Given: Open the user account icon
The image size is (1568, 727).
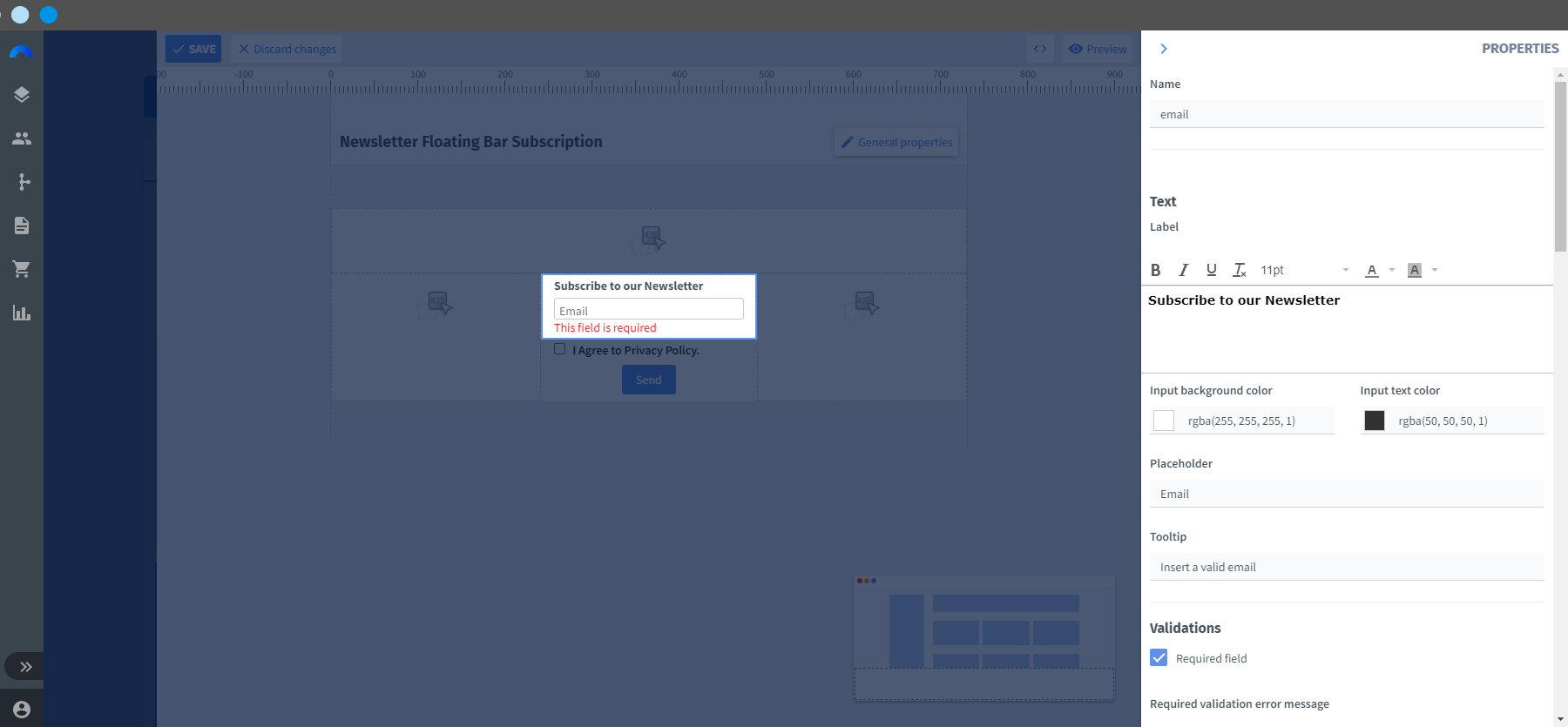Looking at the screenshot, I should [x=22, y=710].
